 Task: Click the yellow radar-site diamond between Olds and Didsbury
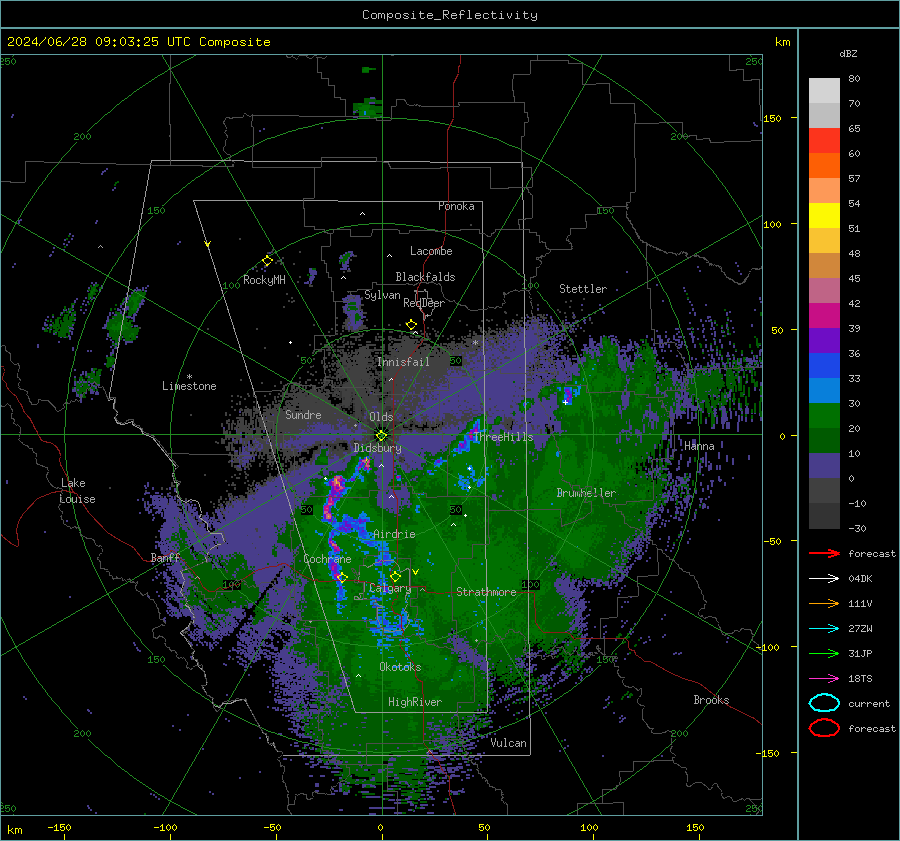tap(381, 435)
